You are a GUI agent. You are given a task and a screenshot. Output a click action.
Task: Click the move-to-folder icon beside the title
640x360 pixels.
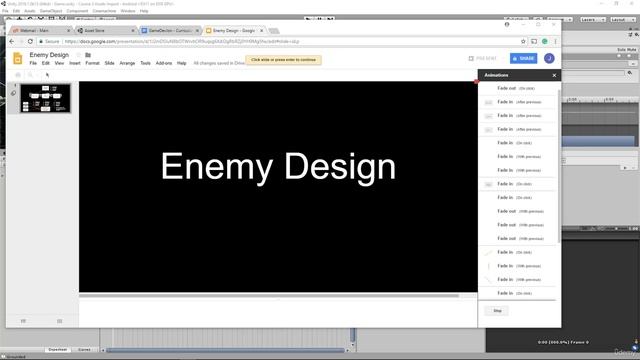click(x=88, y=55)
